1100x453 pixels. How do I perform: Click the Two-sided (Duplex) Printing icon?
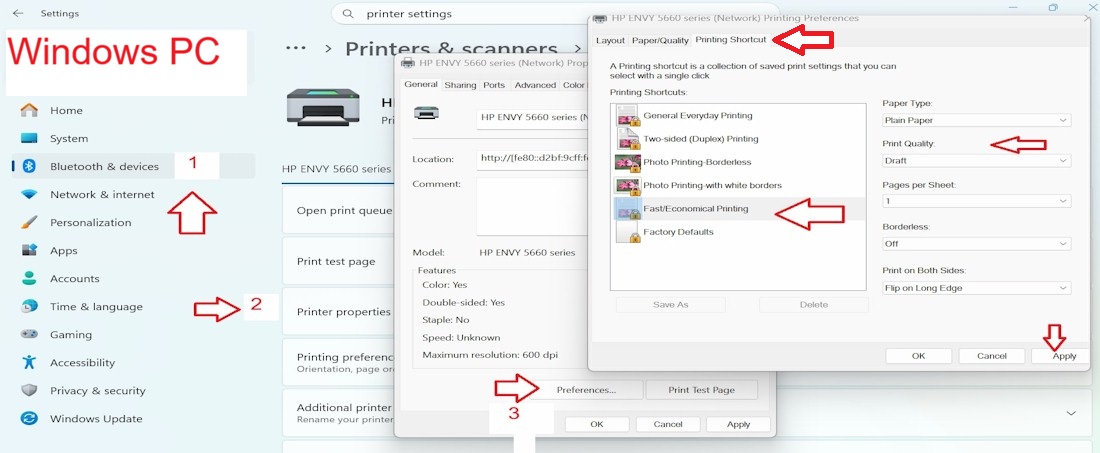click(626, 138)
